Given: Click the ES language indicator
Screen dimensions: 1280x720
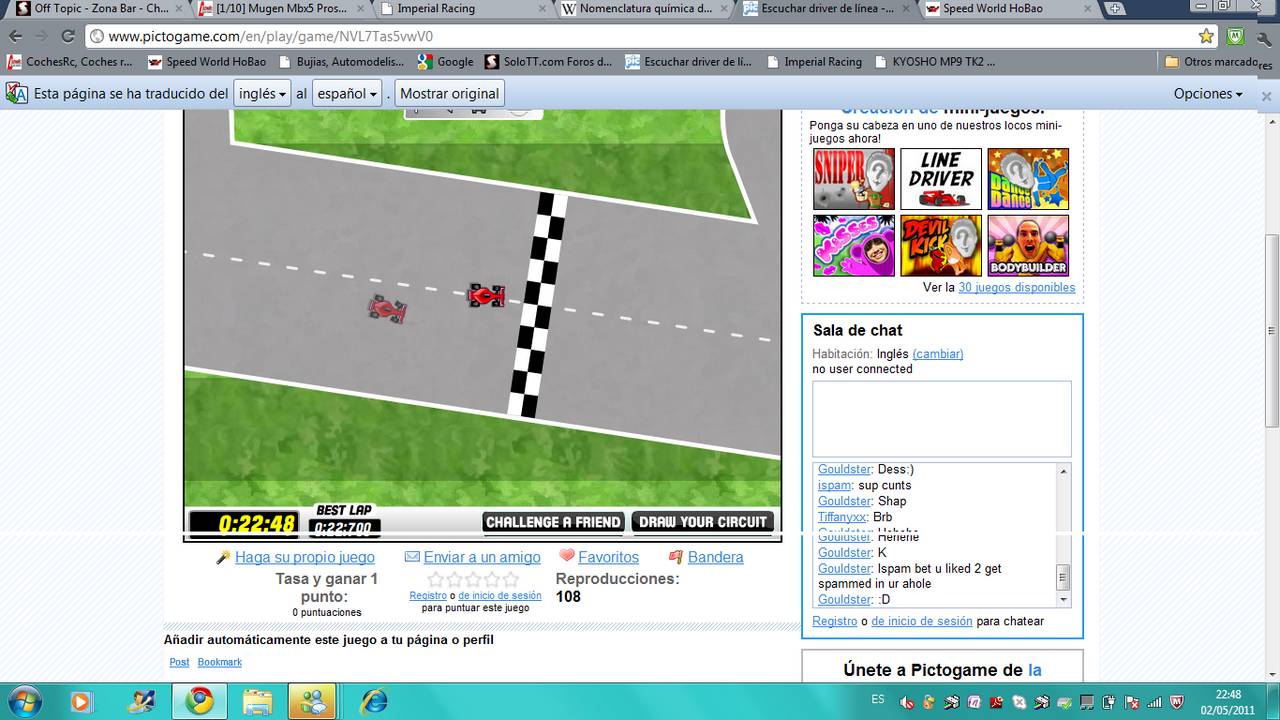Looking at the screenshot, I should 878,699.
